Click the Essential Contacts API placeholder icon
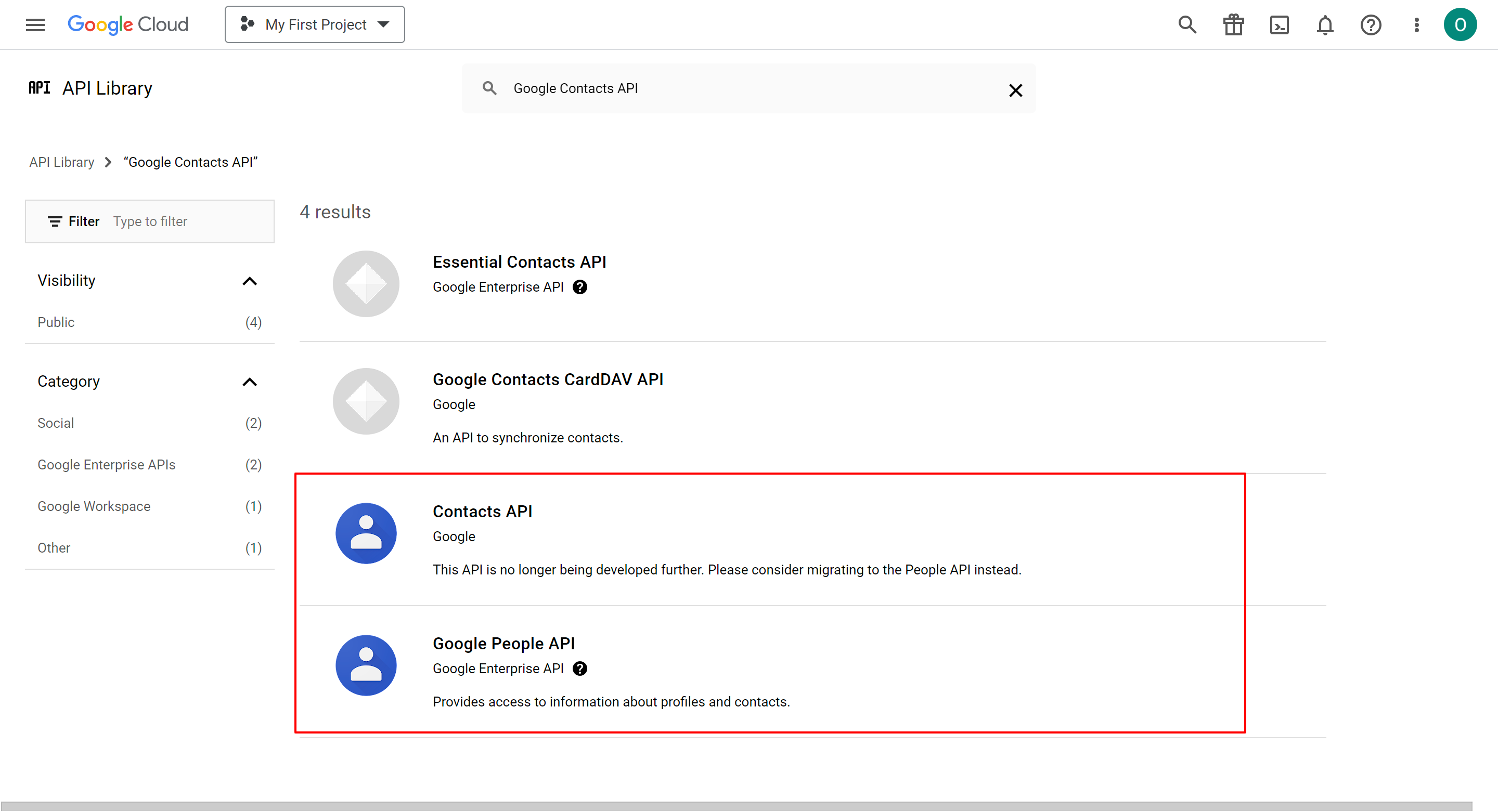1498x812 pixels. [x=366, y=284]
